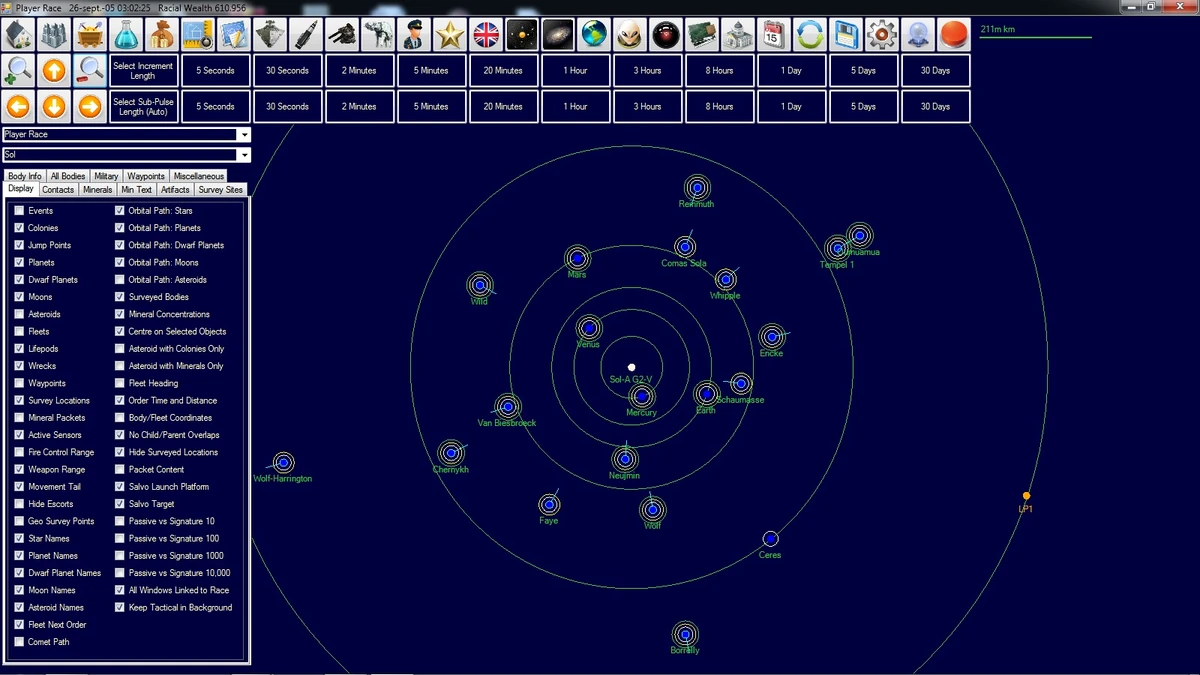This screenshot has height=675, width=1200.
Task: Disable the Colonies checkbox
Action: [17, 227]
